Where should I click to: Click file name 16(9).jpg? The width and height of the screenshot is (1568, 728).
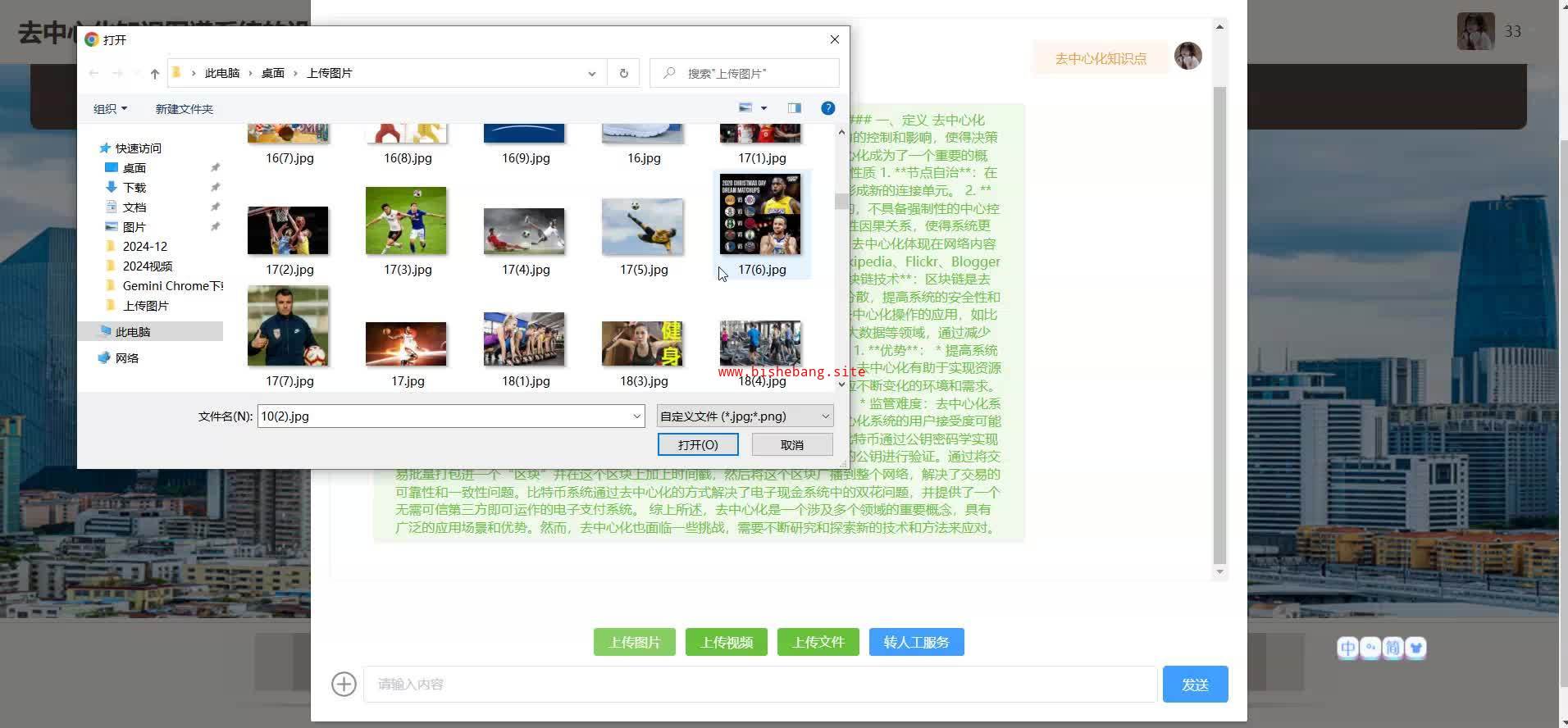[526, 158]
